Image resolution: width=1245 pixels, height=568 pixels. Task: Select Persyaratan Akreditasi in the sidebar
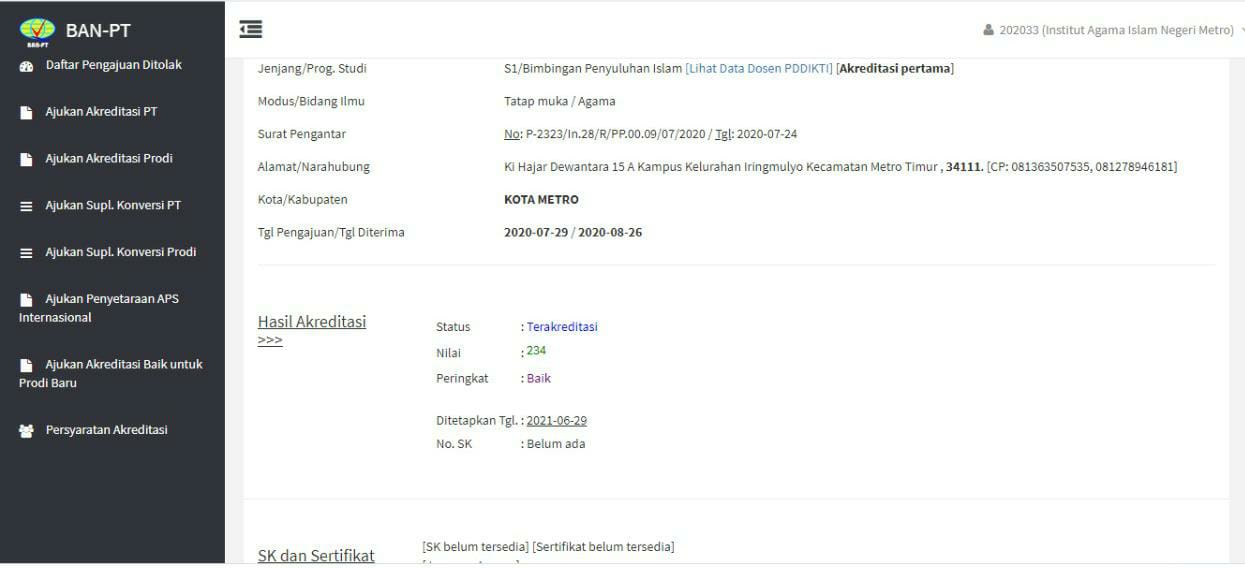point(106,430)
